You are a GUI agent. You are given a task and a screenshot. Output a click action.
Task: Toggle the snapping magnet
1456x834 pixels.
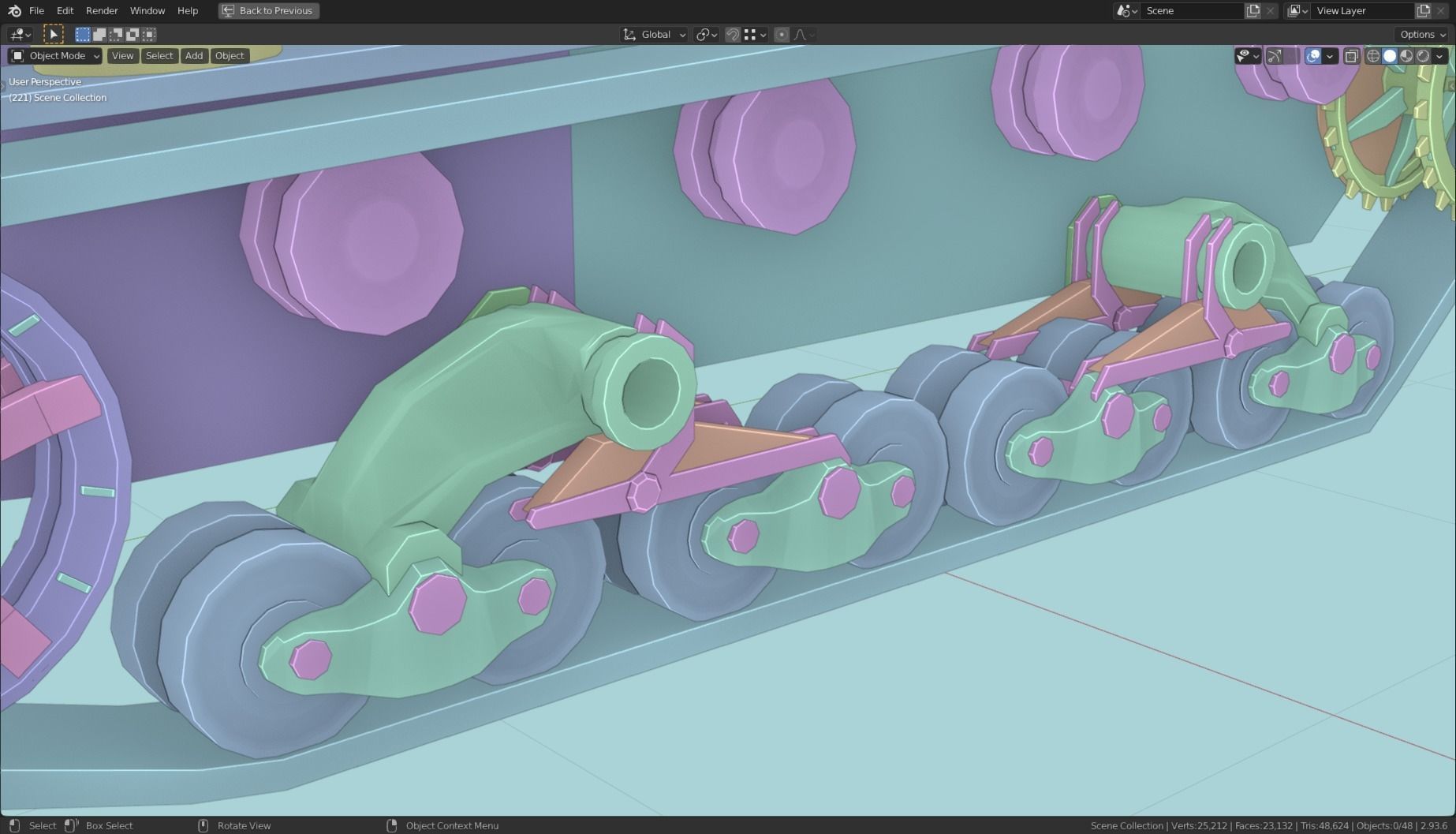(x=733, y=34)
